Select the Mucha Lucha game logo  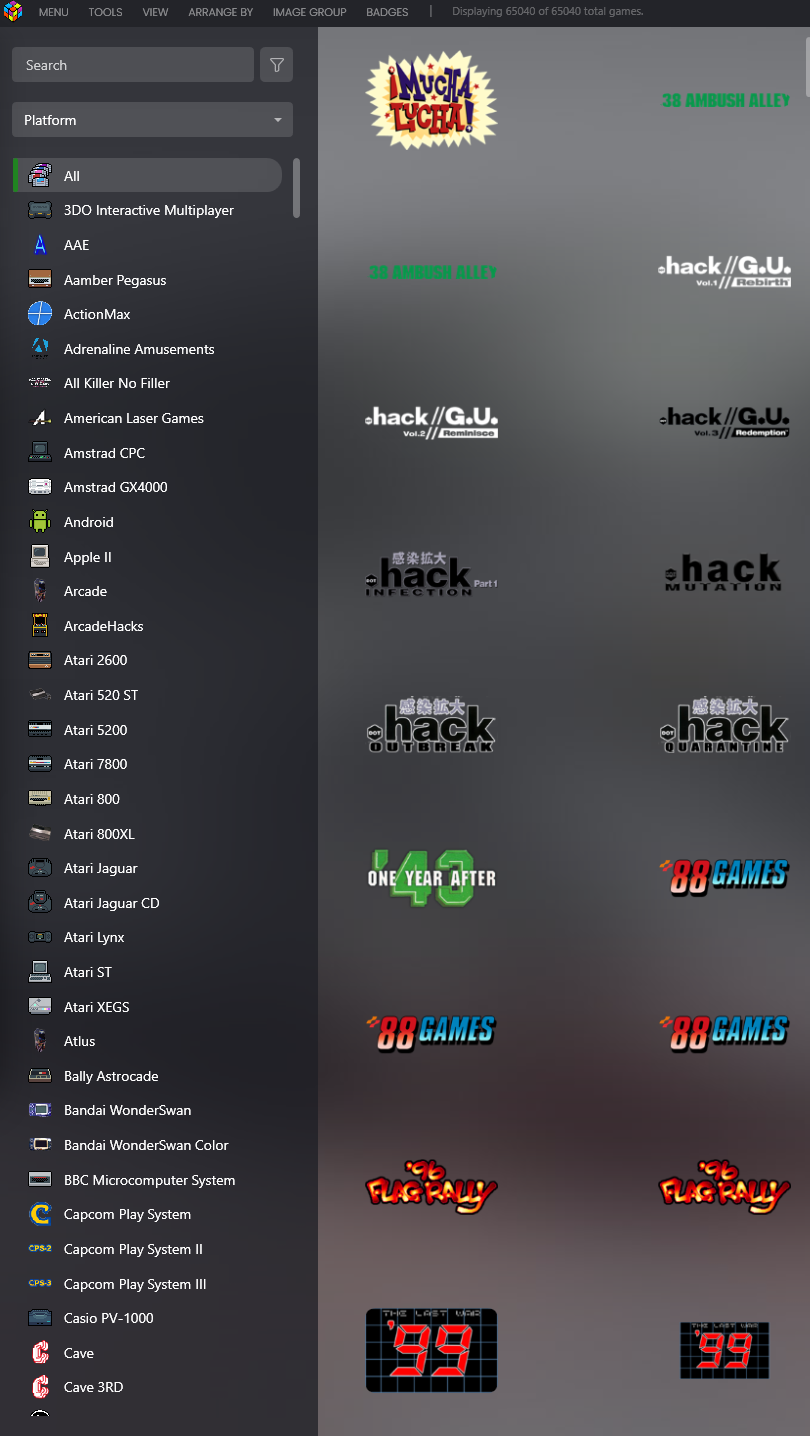tap(431, 100)
